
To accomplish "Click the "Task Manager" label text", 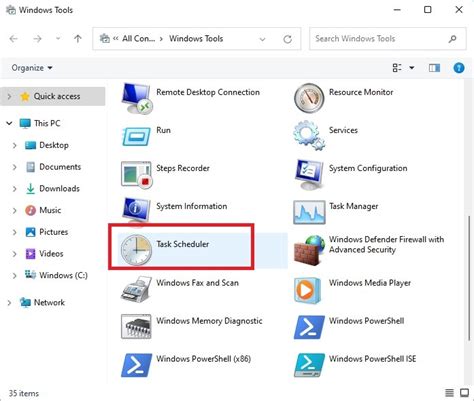I will tap(354, 206).
